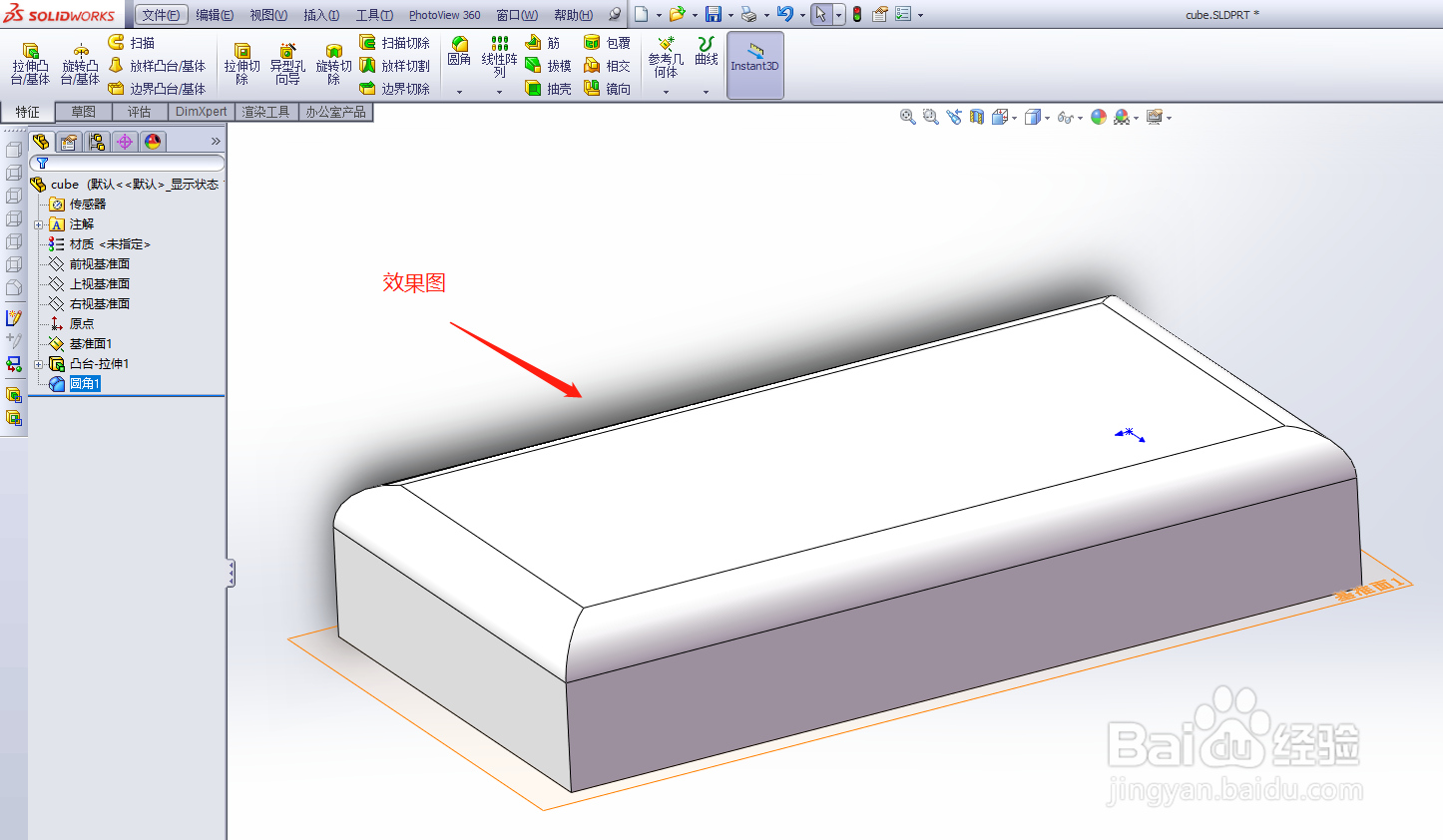Select the 圆角1 fillet feature
This screenshot has height=840, width=1443.
[85, 384]
